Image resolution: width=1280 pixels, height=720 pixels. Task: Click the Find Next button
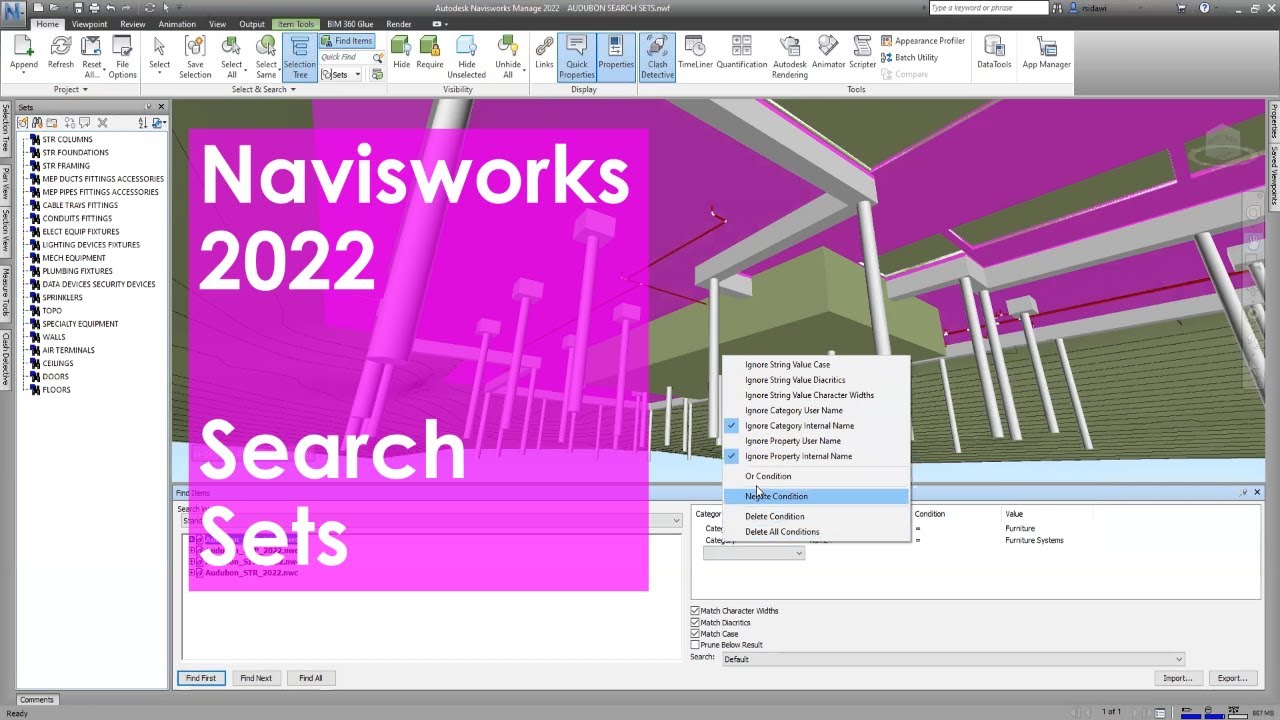pyautogui.click(x=256, y=678)
